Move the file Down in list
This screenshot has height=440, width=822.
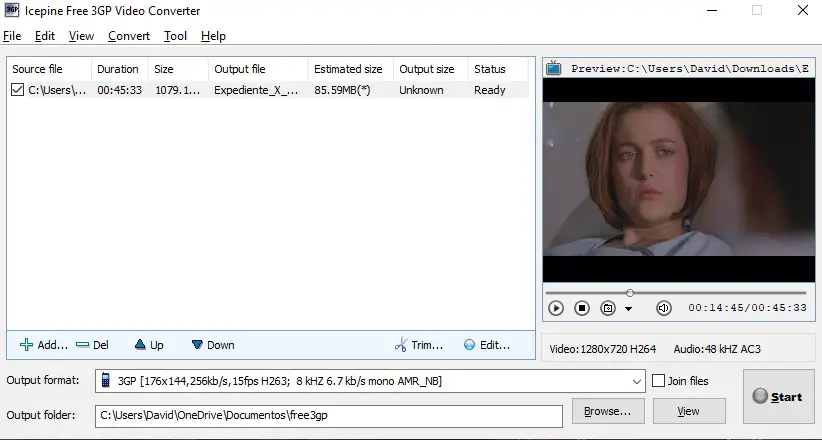[x=213, y=345]
